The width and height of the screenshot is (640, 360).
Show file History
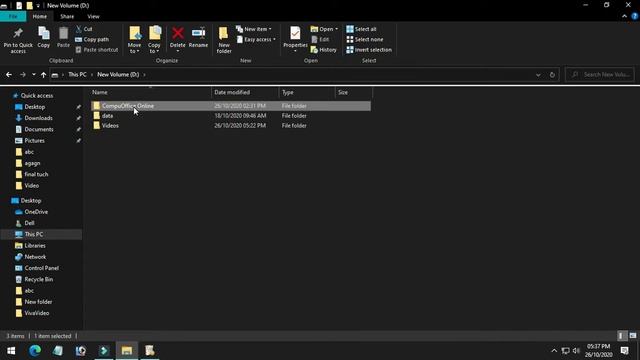[x=324, y=50]
